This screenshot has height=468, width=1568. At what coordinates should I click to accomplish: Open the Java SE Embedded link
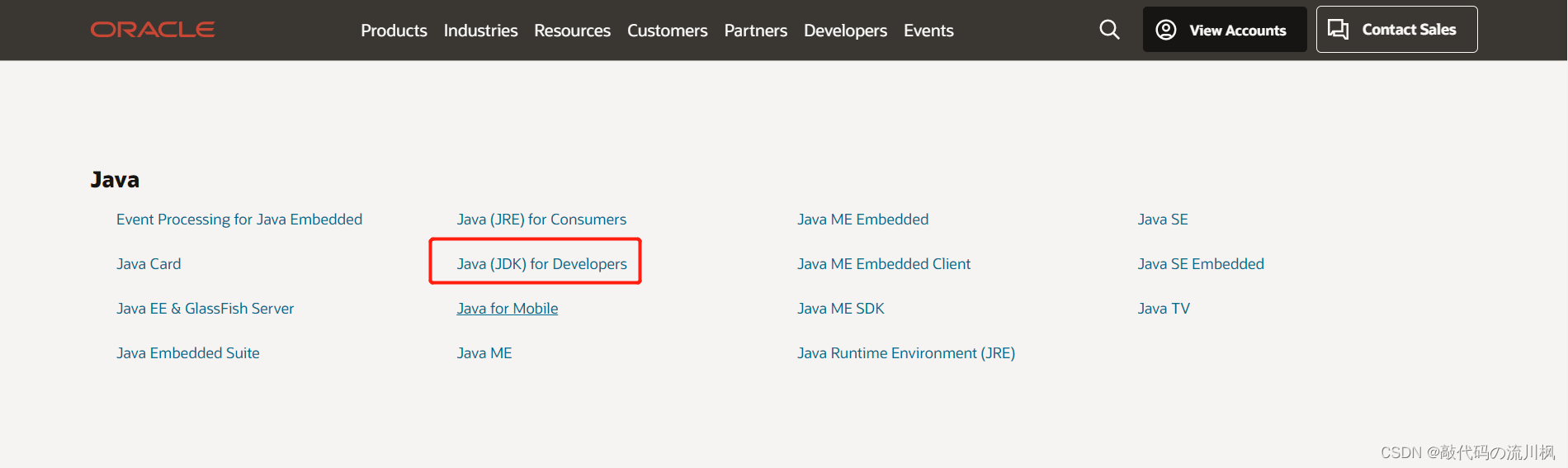click(x=1201, y=264)
